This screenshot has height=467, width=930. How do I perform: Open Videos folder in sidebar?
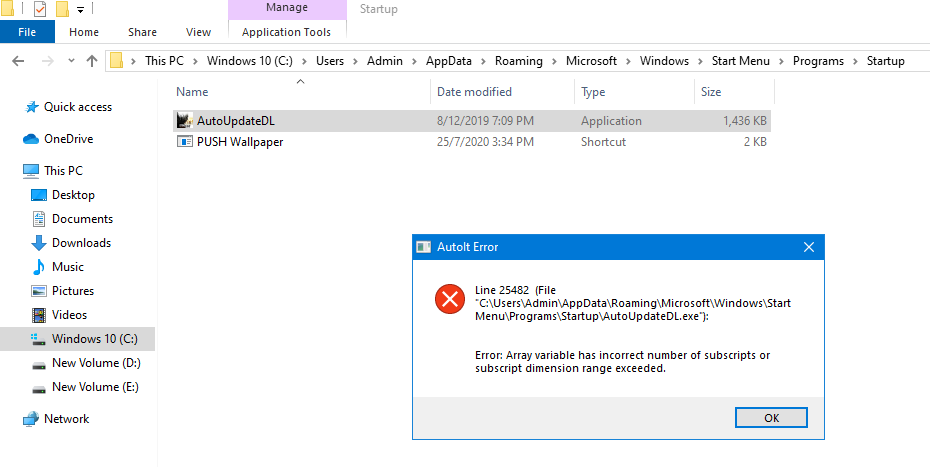pos(69,315)
